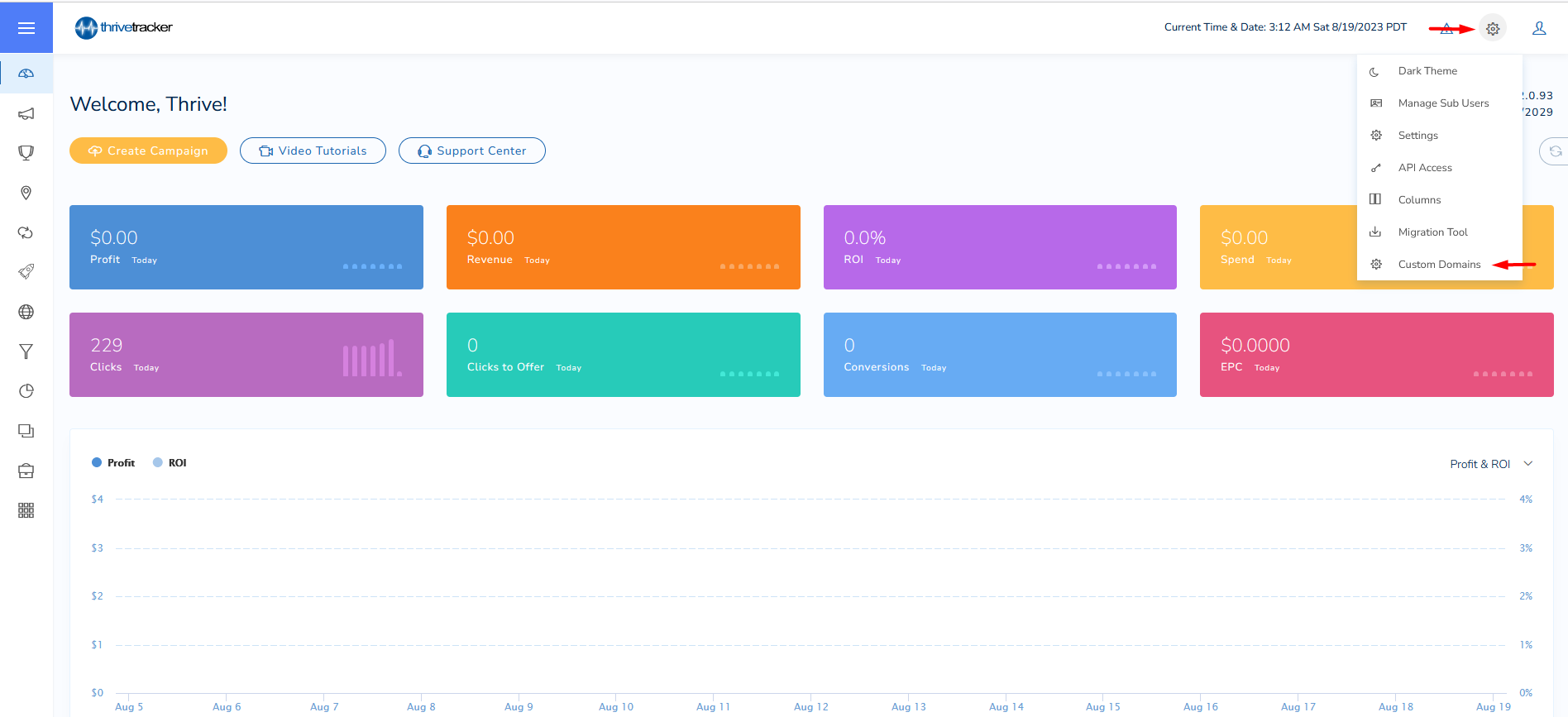The width and height of the screenshot is (1568, 717).
Task: Open campaigns via the megaphone sidebar icon
Action: [26, 113]
